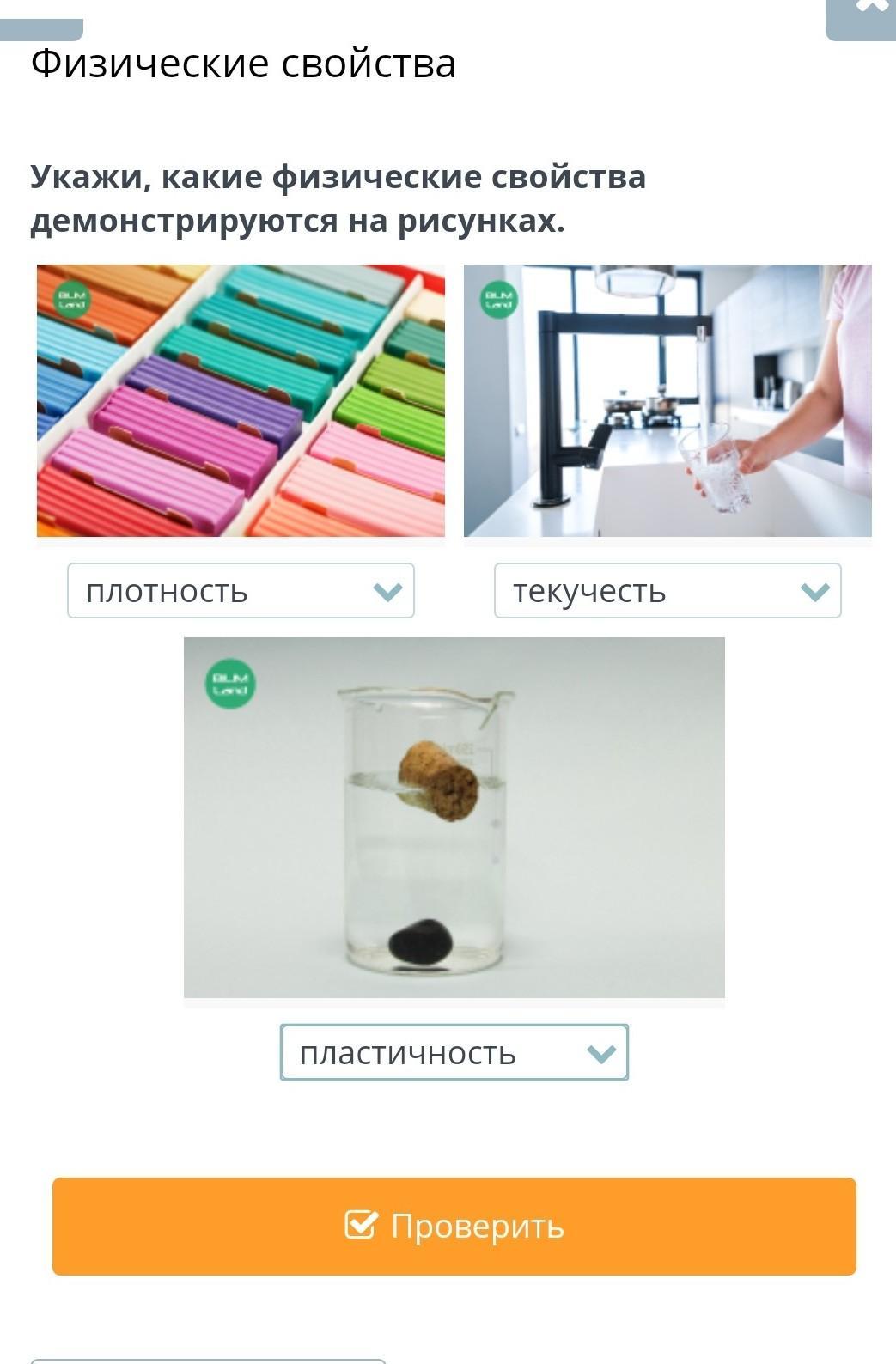This screenshot has height=1364, width=896.
Task: Close the quiz with the X button
Action: click(862, 17)
